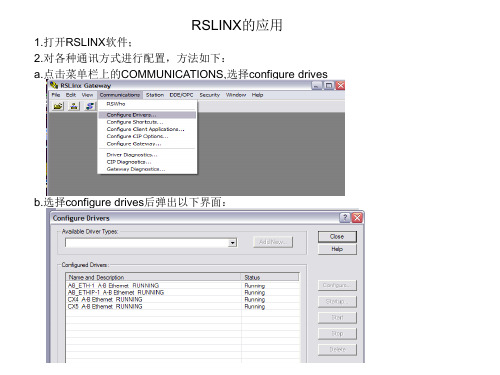The image size is (500, 375).
Task: Click the Configure button
Action: 337,285
